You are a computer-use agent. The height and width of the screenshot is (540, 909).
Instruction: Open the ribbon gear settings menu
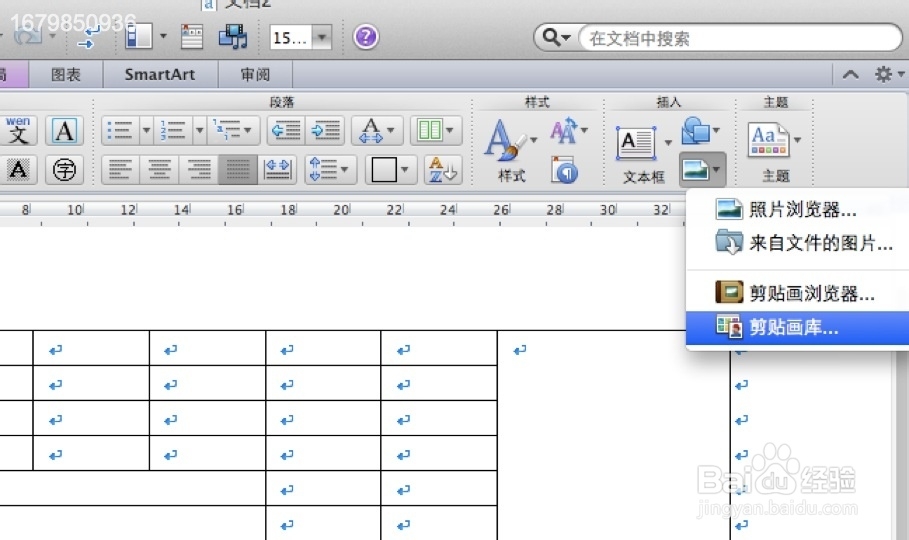pyautogui.click(x=889, y=74)
